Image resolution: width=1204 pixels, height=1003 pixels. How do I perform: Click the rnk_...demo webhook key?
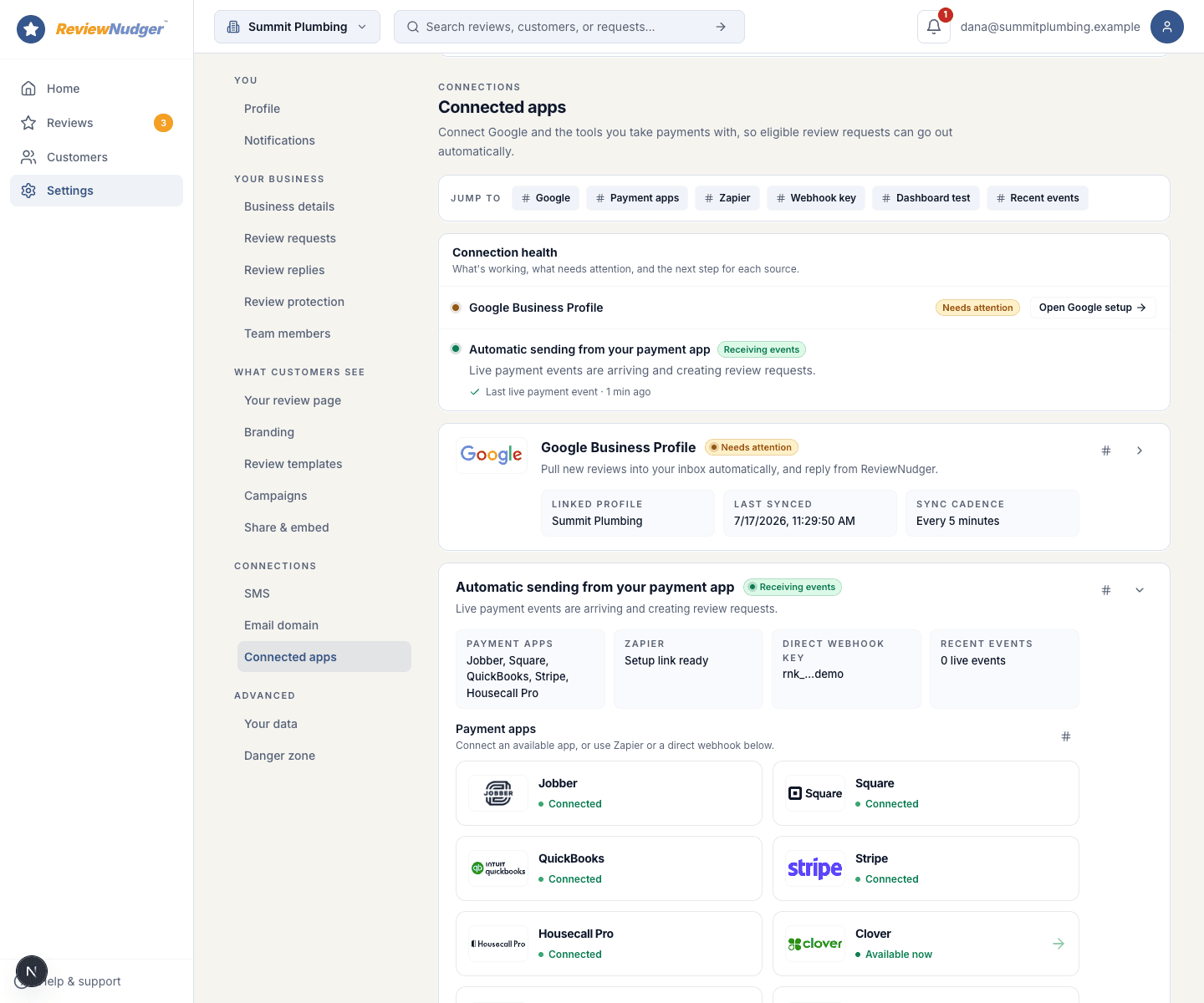click(x=813, y=674)
